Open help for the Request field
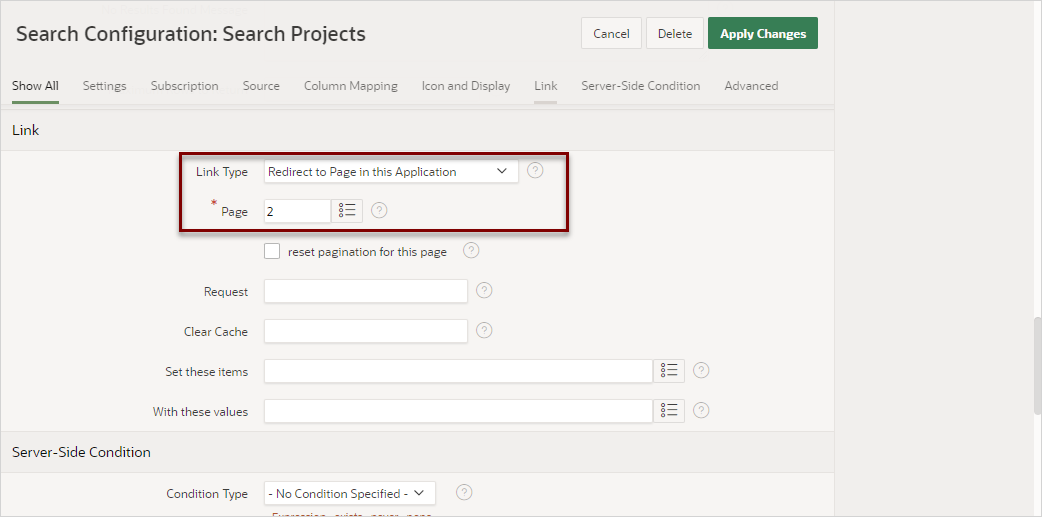1042x517 pixels. [484, 291]
